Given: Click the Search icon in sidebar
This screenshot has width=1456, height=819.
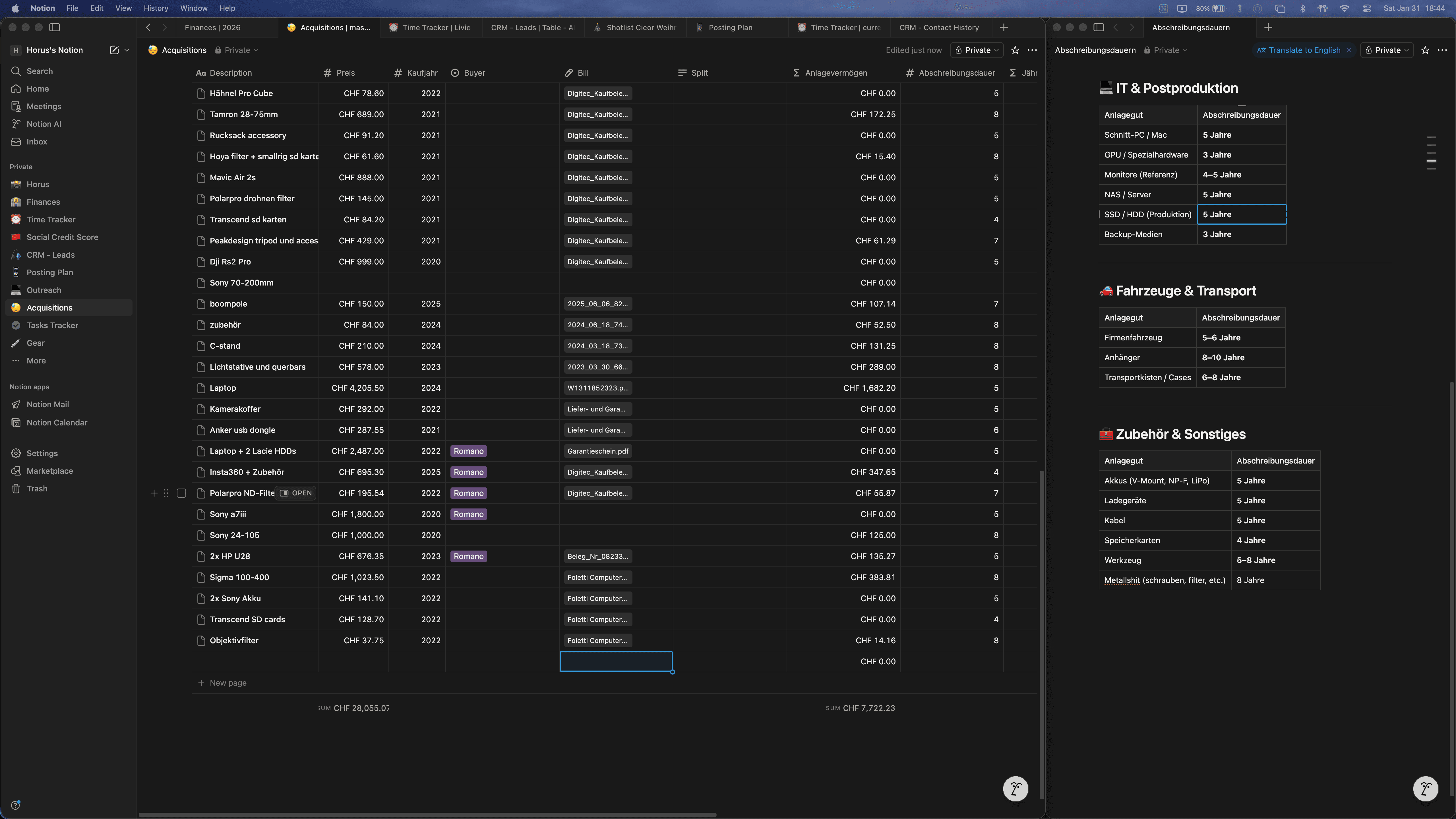Looking at the screenshot, I should click(x=16, y=71).
